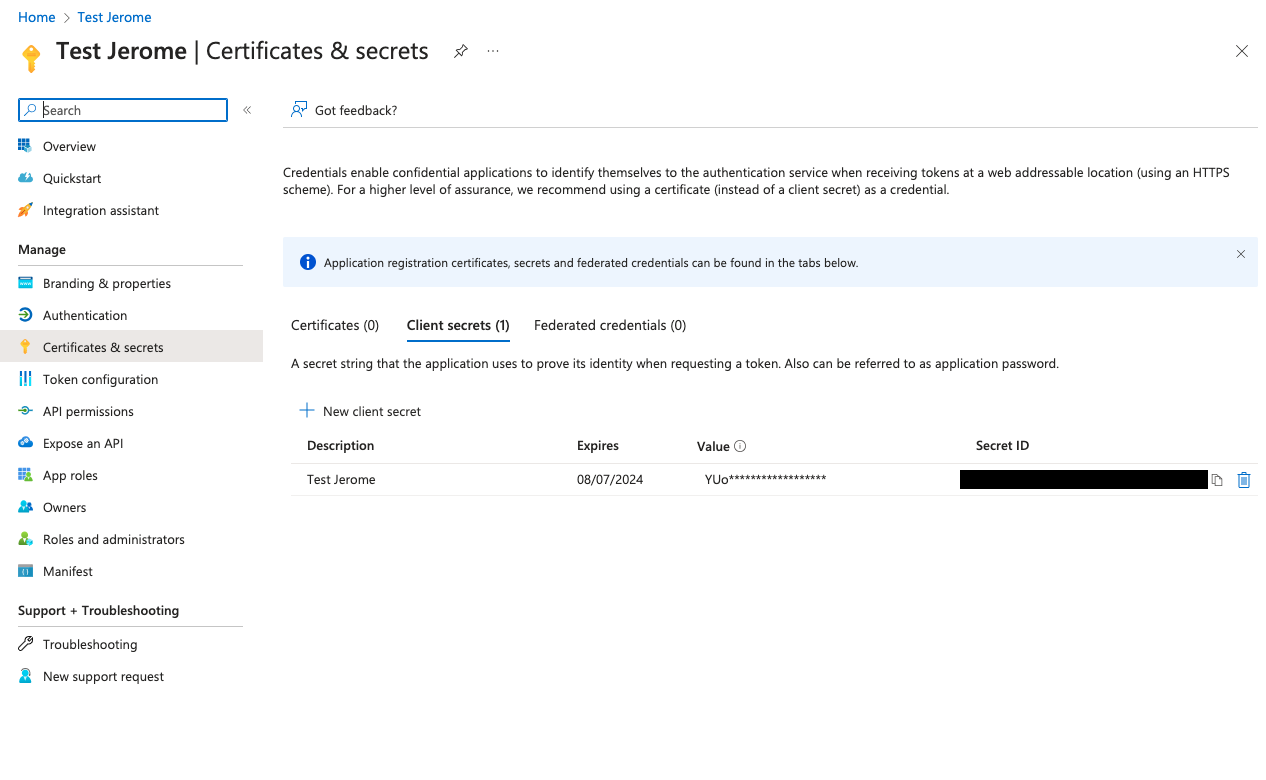Screen dimensions: 1266x780
Task: Click the plus New client secret
Action: coord(360,411)
